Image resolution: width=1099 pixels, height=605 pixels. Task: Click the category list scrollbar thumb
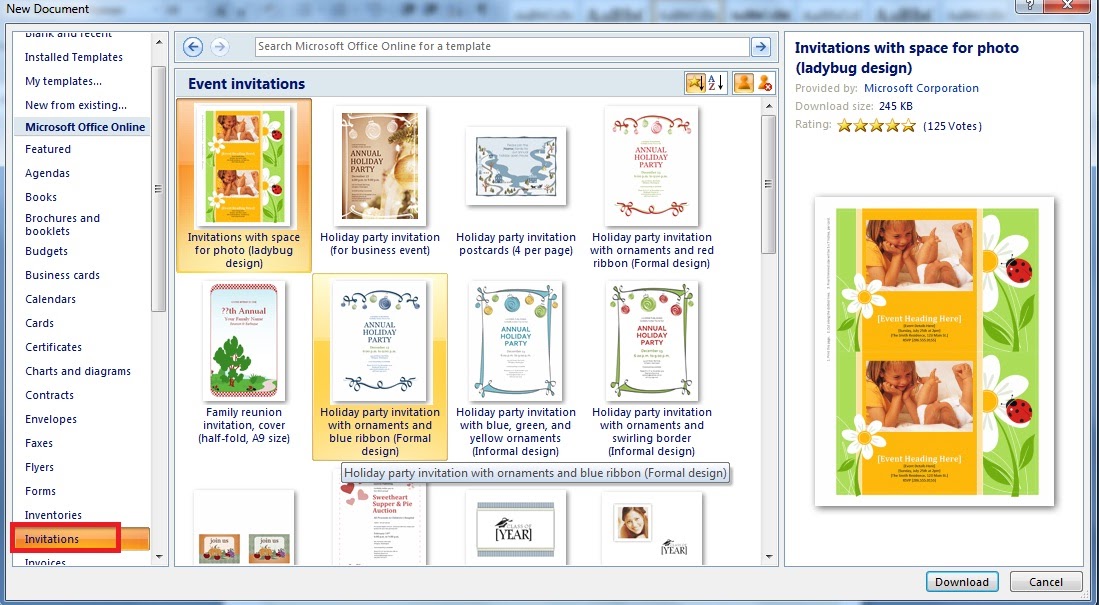click(158, 189)
